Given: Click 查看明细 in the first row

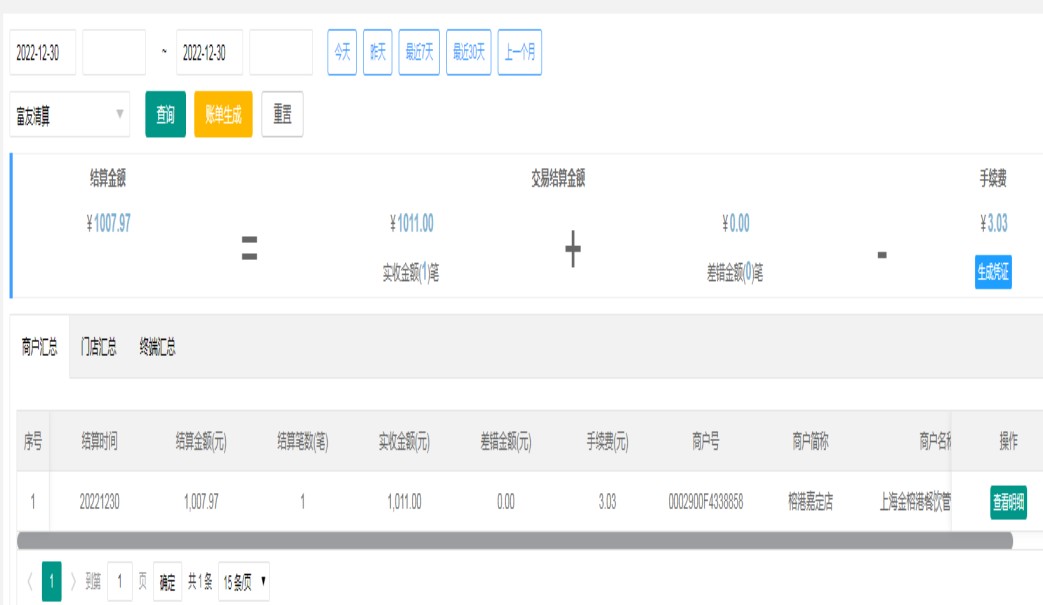Looking at the screenshot, I should point(1008,502).
